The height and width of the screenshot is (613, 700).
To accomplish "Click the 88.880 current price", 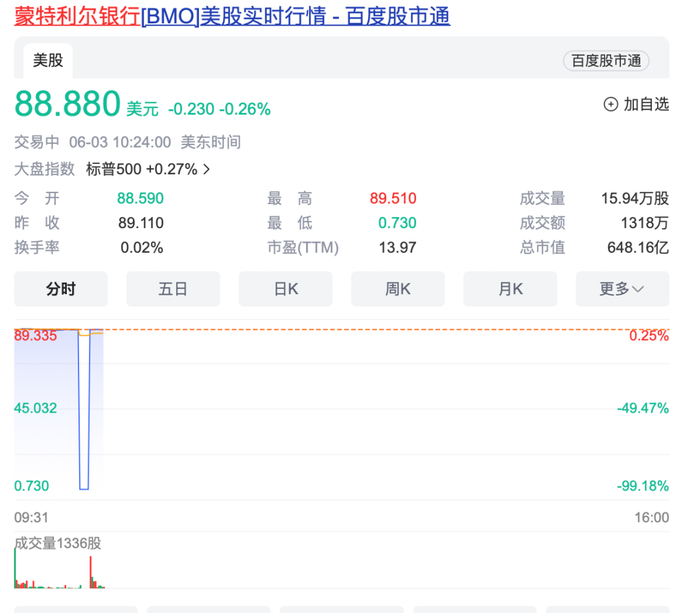I will coord(67,104).
